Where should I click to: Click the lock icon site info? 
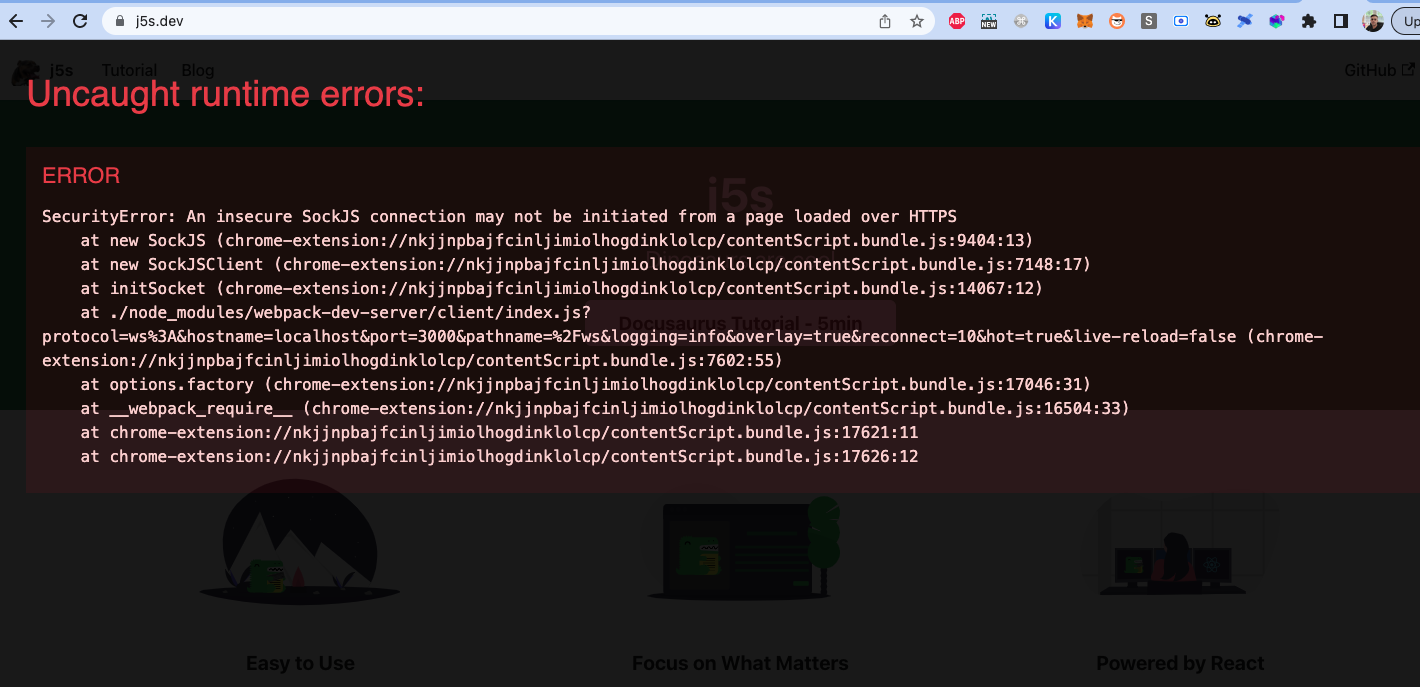pos(120,21)
